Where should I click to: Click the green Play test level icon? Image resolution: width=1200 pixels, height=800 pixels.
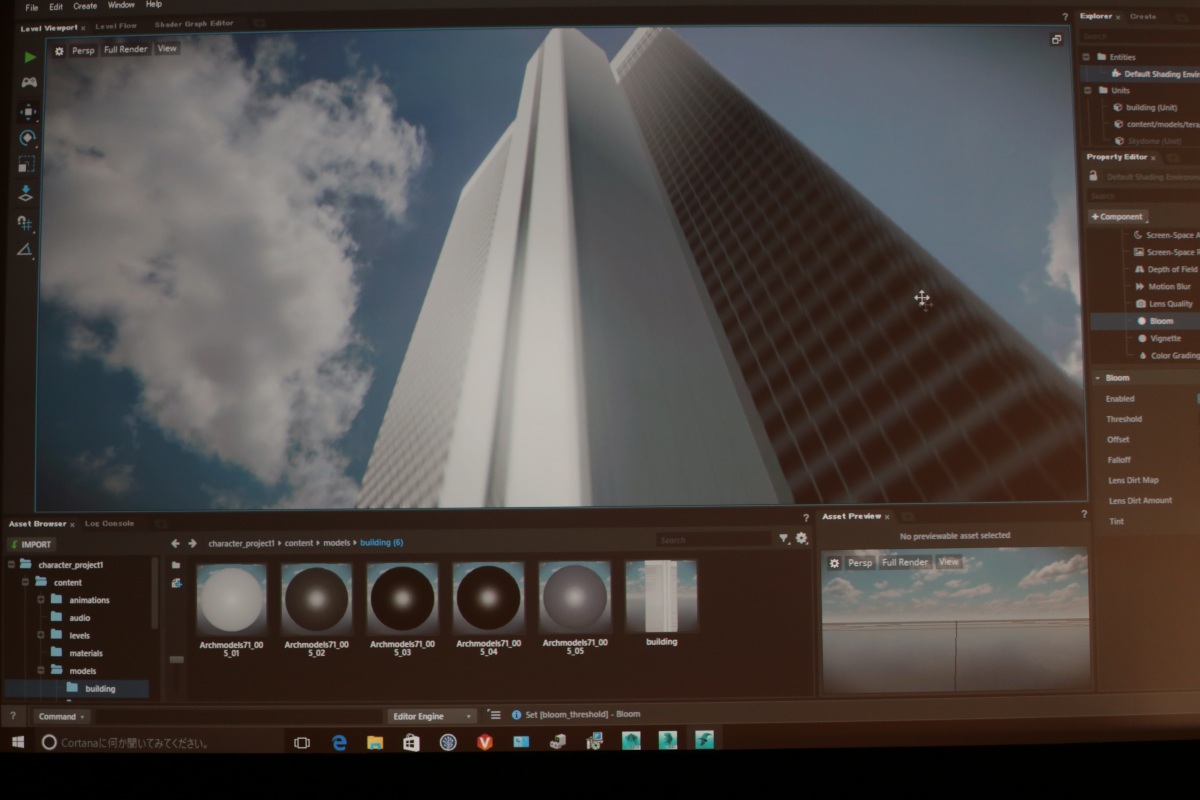click(x=30, y=57)
